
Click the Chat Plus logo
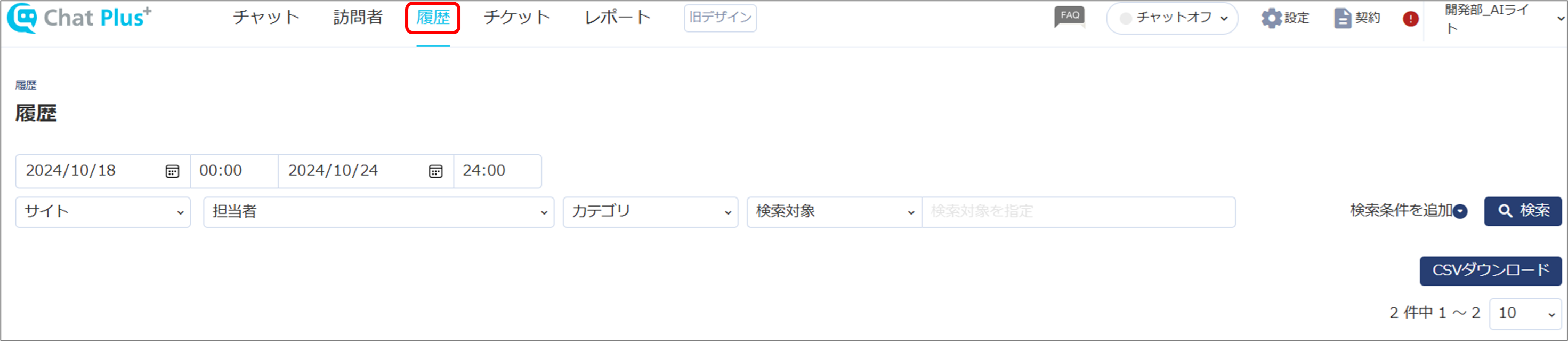pyautogui.click(x=79, y=18)
